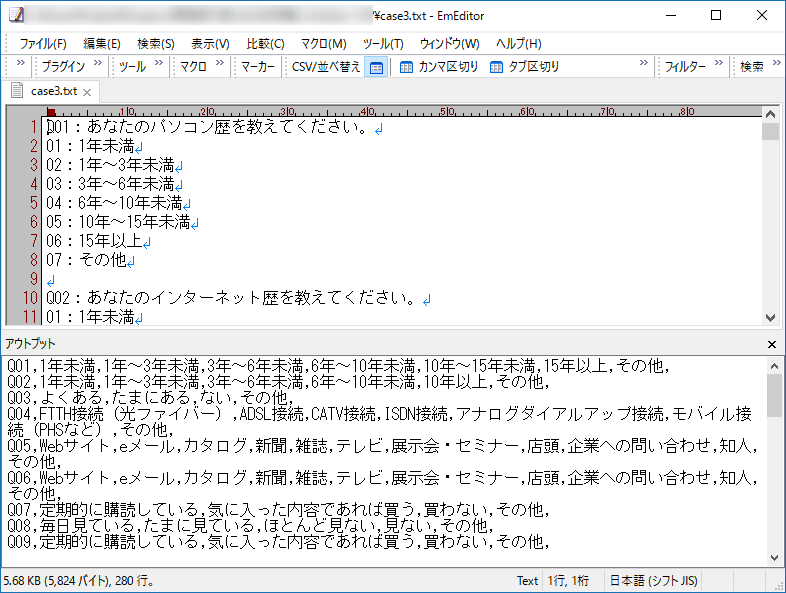Click the フィルター toolbar label

coord(685,67)
